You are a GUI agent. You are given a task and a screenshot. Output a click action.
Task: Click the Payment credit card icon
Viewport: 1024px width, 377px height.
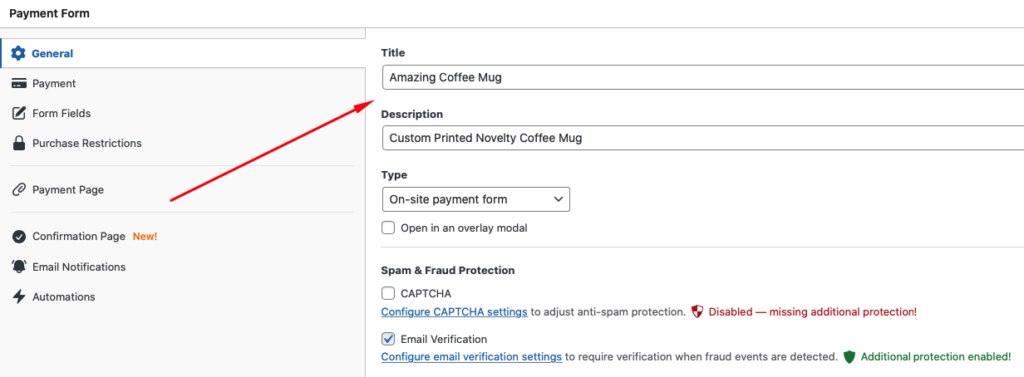pos(19,84)
